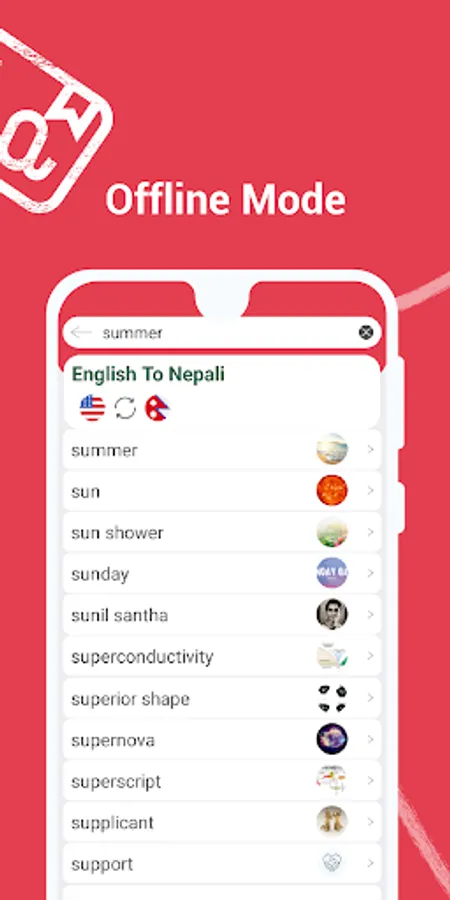Expand the sun shower entry chevron

point(371,532)
